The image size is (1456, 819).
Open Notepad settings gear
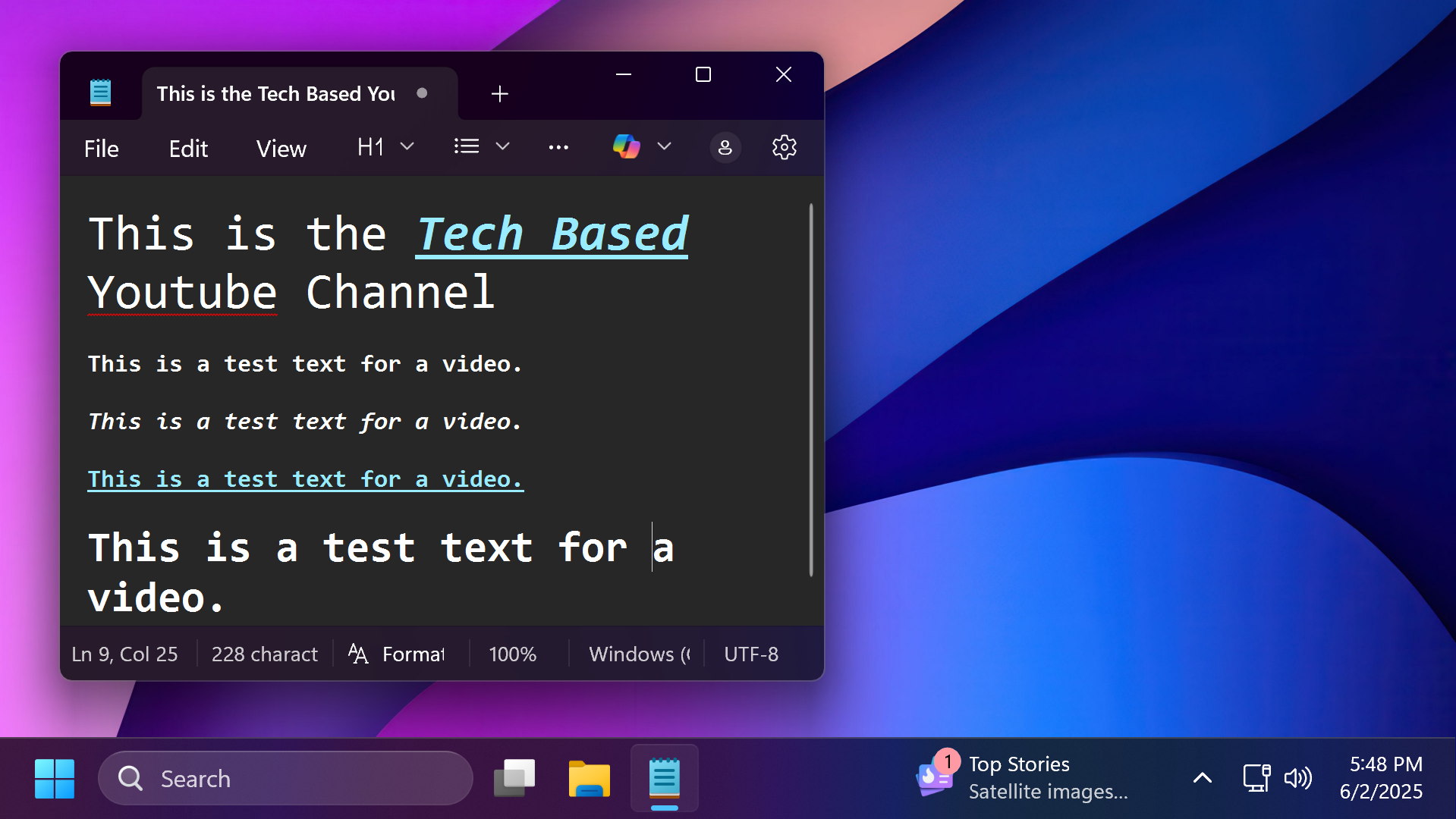point(784,147)
